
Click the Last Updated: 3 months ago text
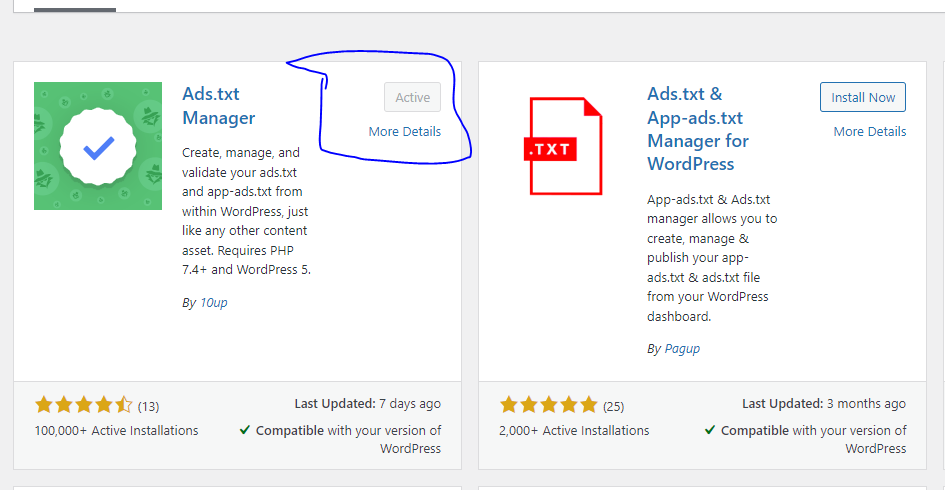[824, 404]
